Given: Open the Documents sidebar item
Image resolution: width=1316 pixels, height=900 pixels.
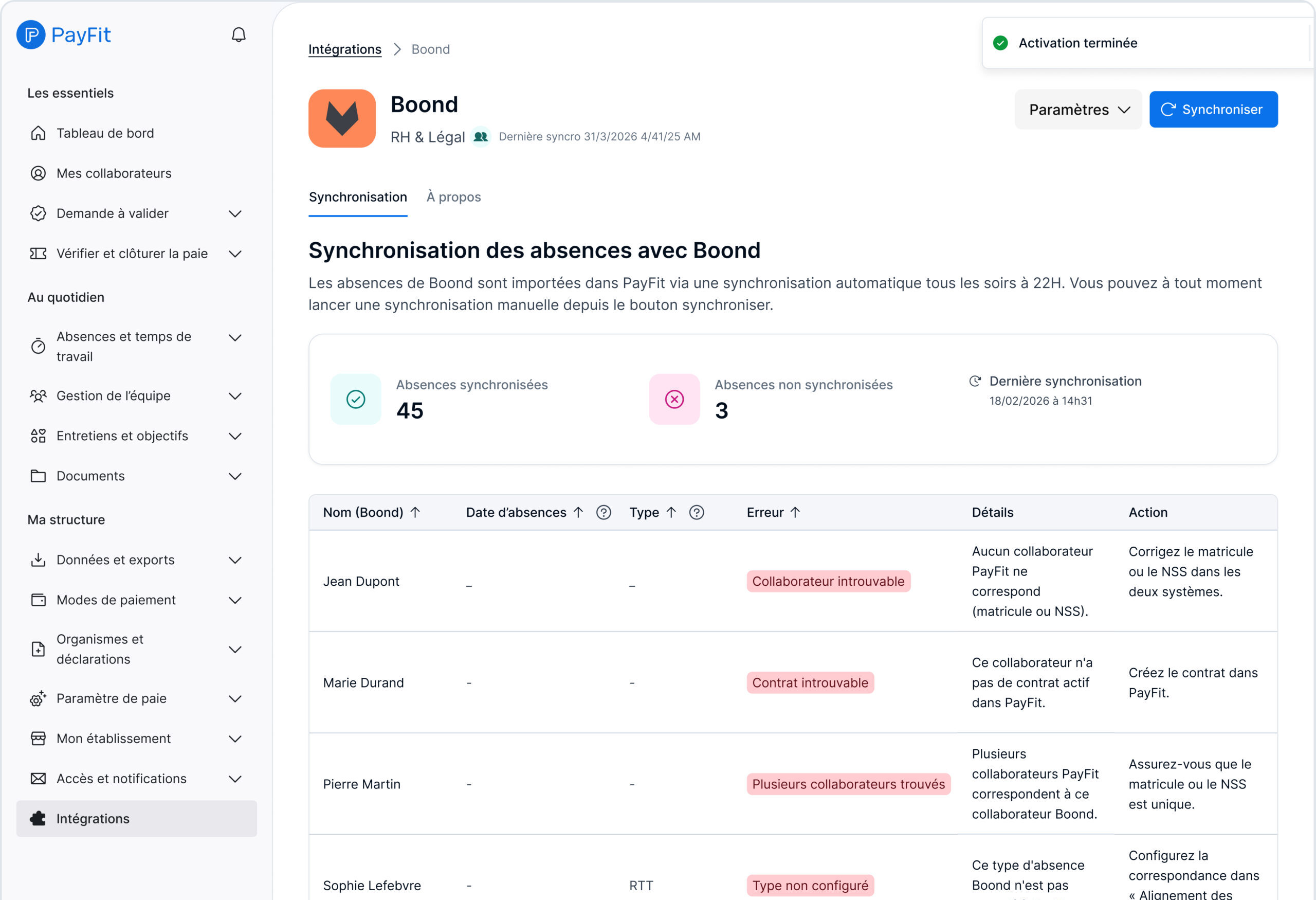Looking at the screenshot, I should point(136,476).
